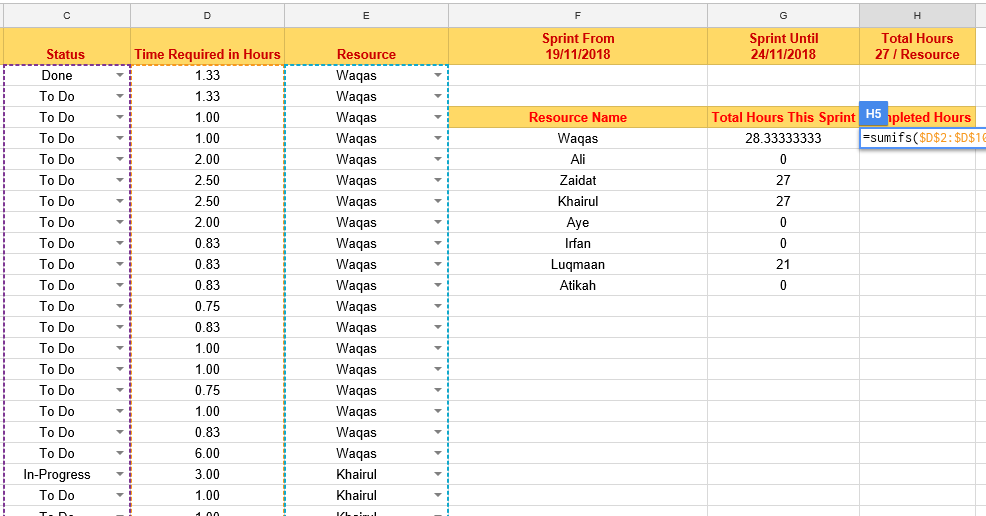Select the Luqmaan cell
Image resolution: width=986 pixels, height=516 pixels.
[x=578, y=265]
